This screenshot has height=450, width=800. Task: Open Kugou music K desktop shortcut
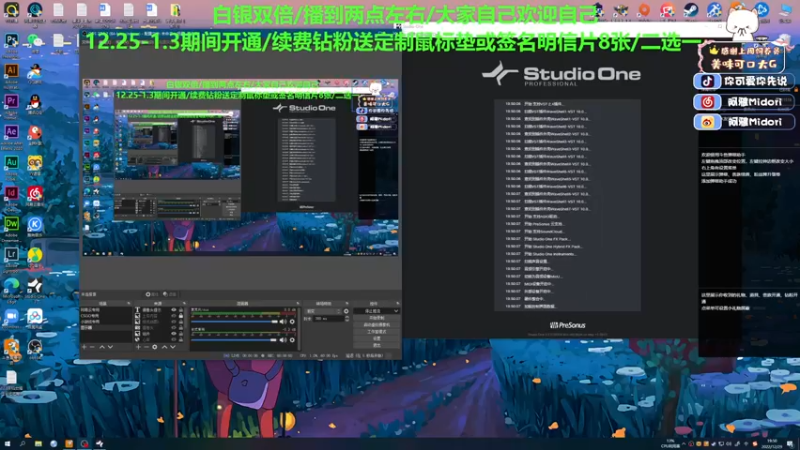click(x=35, y=224)
